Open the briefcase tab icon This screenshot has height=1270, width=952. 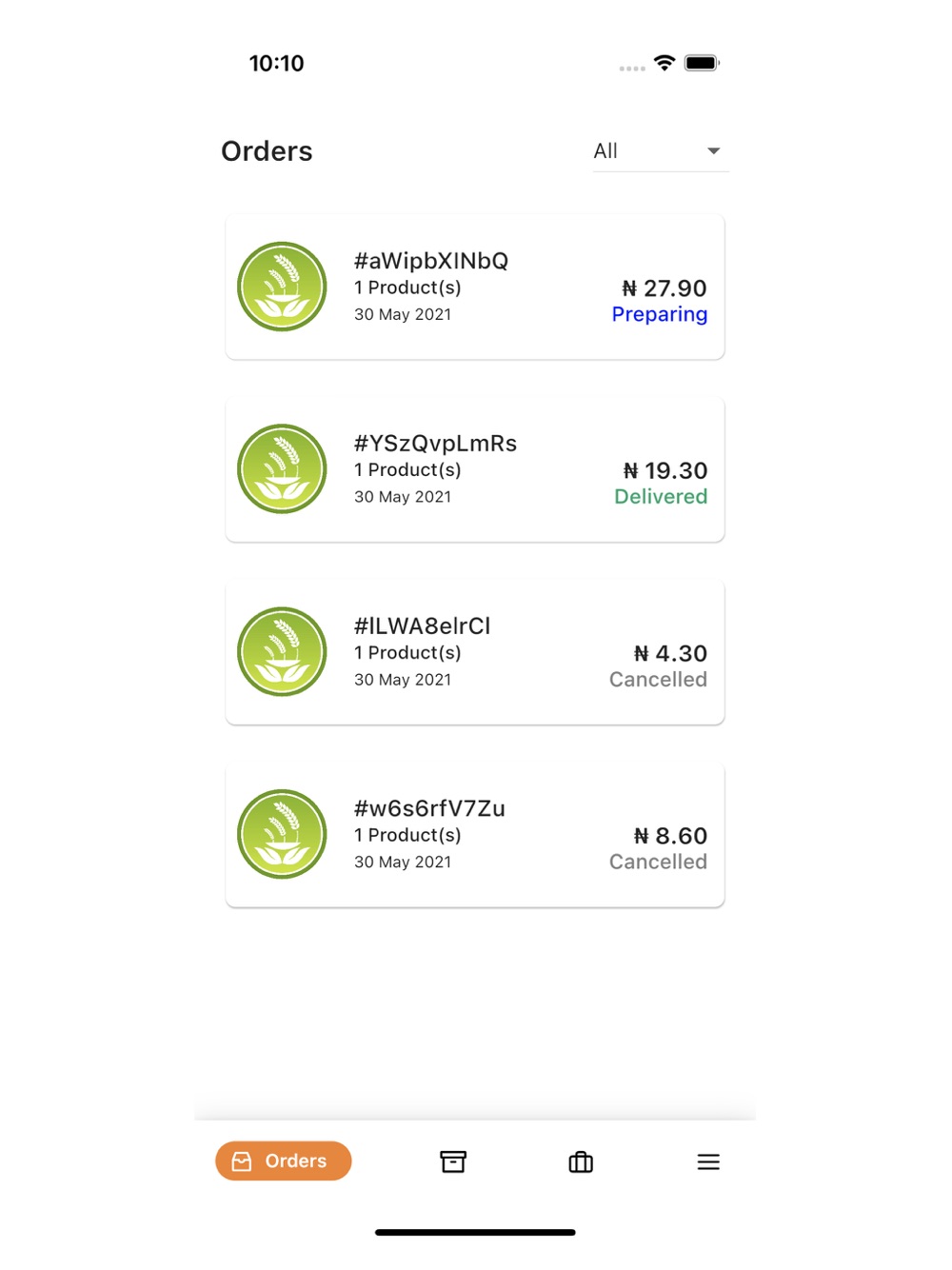[581, 1161]
